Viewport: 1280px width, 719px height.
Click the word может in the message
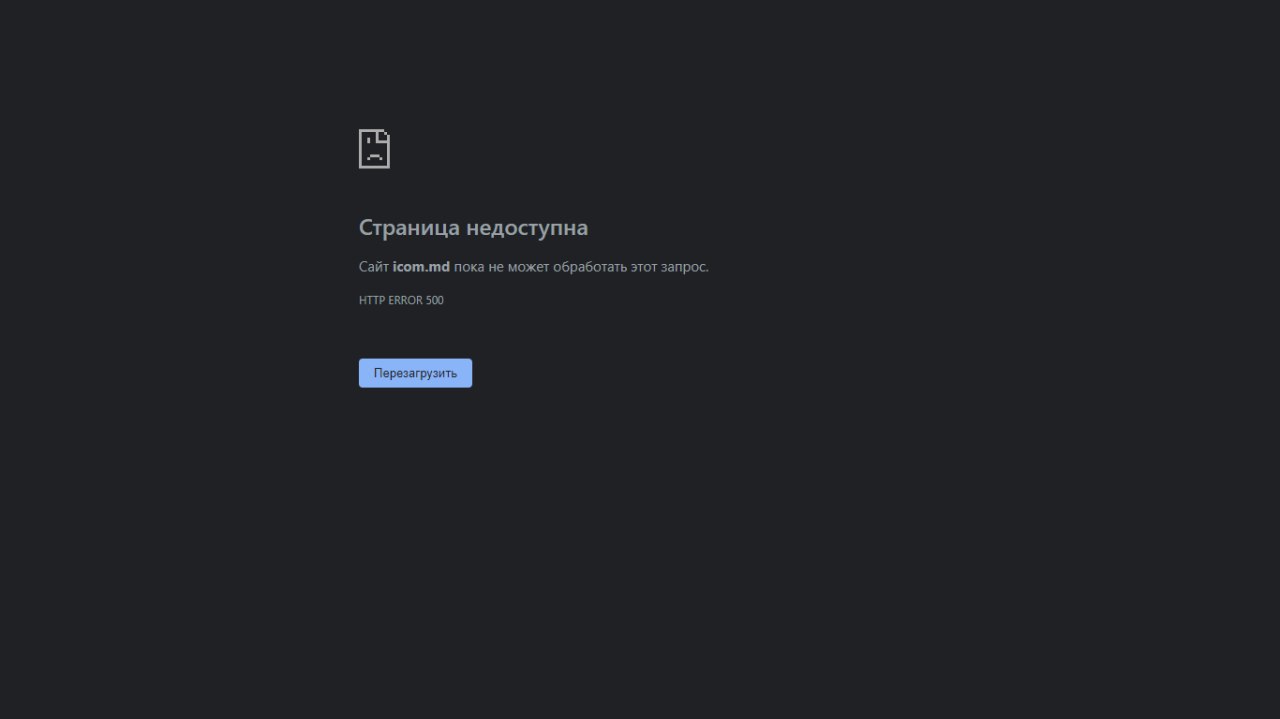click(x=529, y=267)
